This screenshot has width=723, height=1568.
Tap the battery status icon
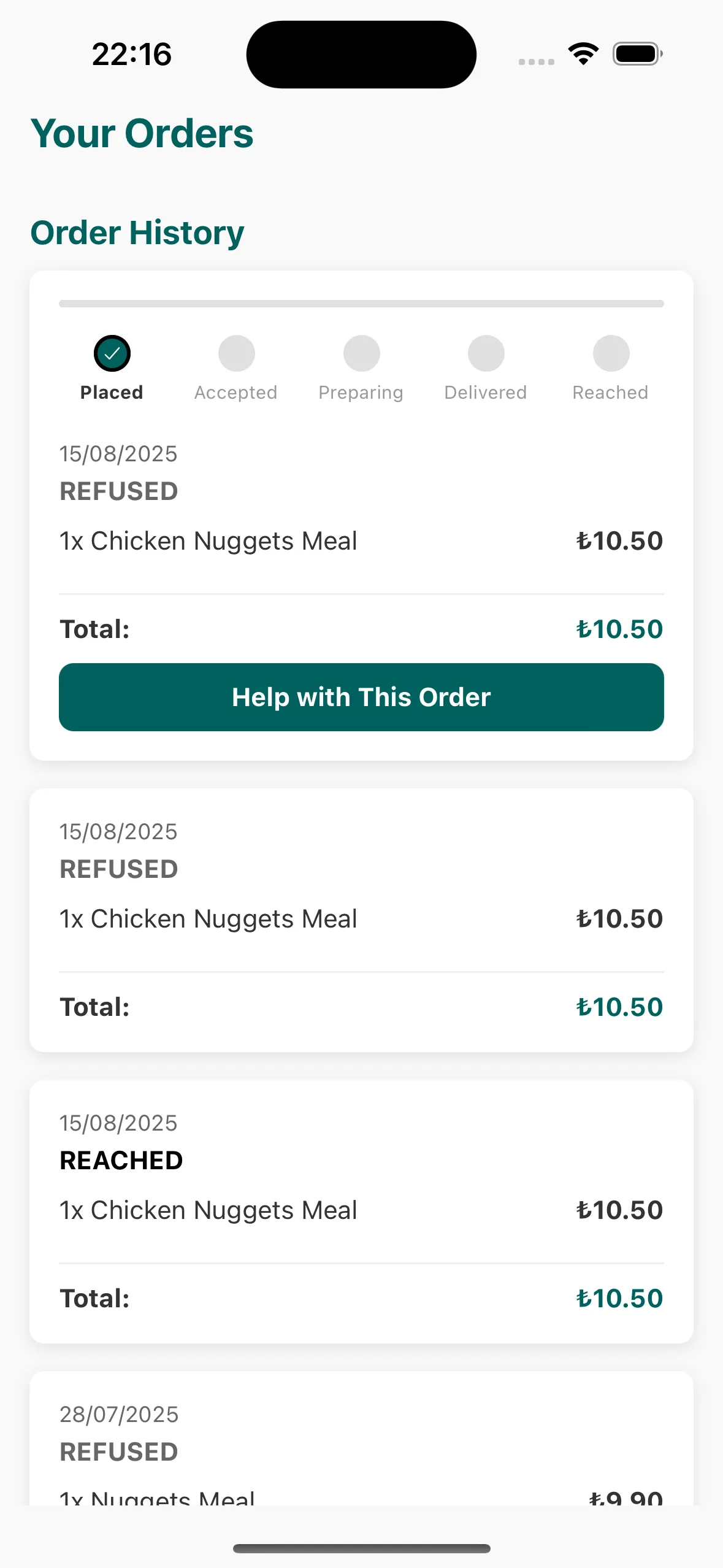click(637, 54)
